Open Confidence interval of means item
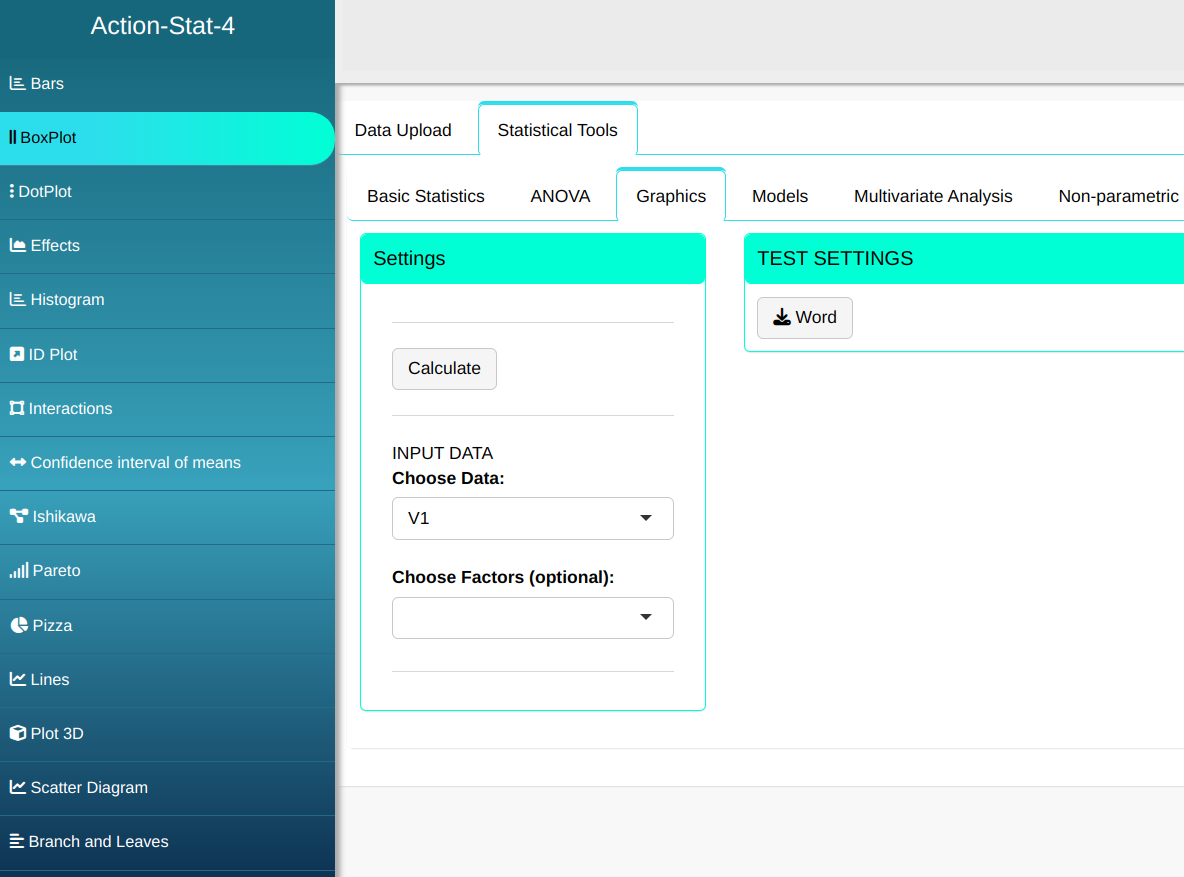 [135, 463]
